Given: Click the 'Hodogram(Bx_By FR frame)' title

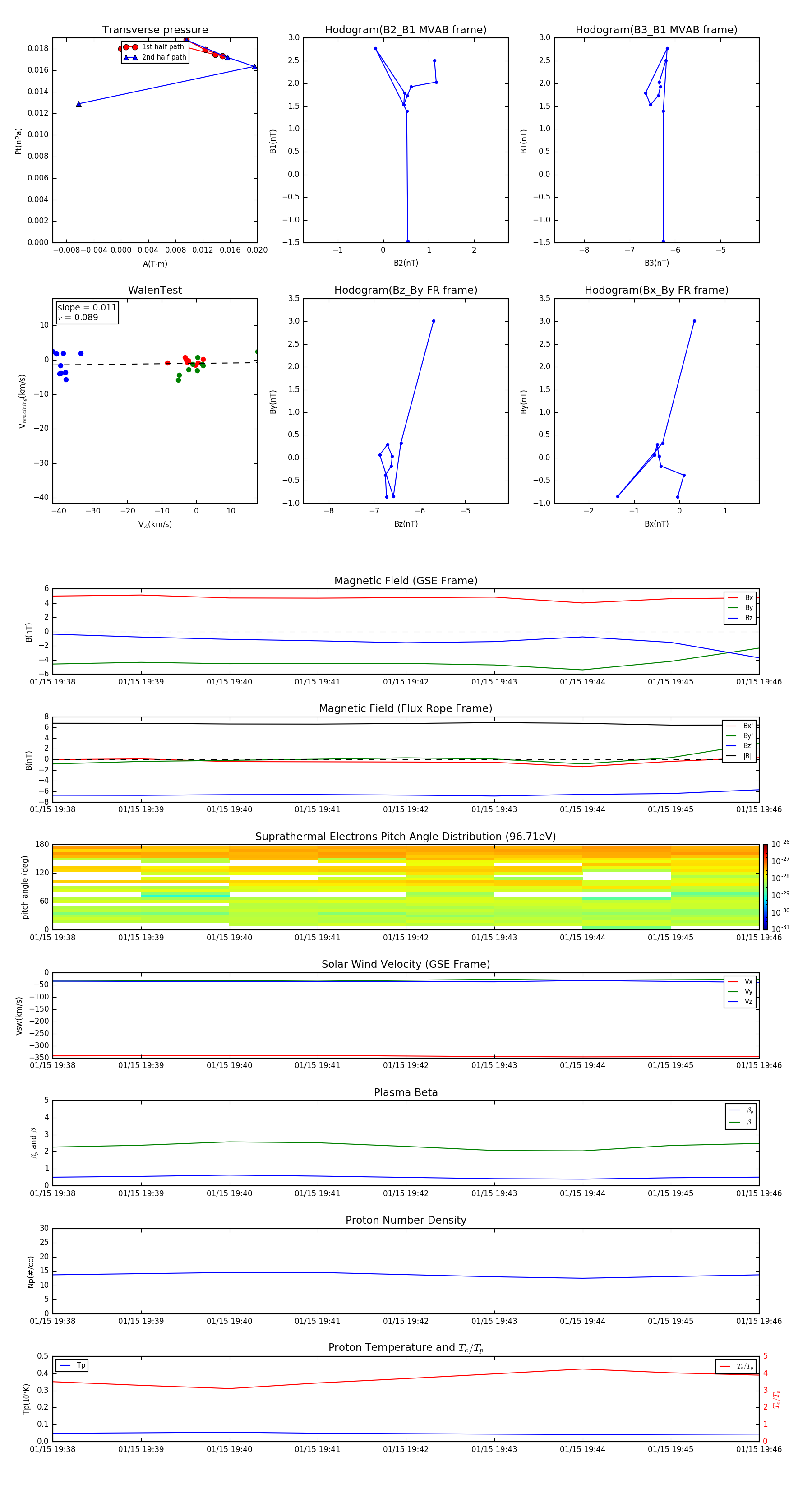Looking at the screenshot, I should pyautogui.click(x=656, y=290).
